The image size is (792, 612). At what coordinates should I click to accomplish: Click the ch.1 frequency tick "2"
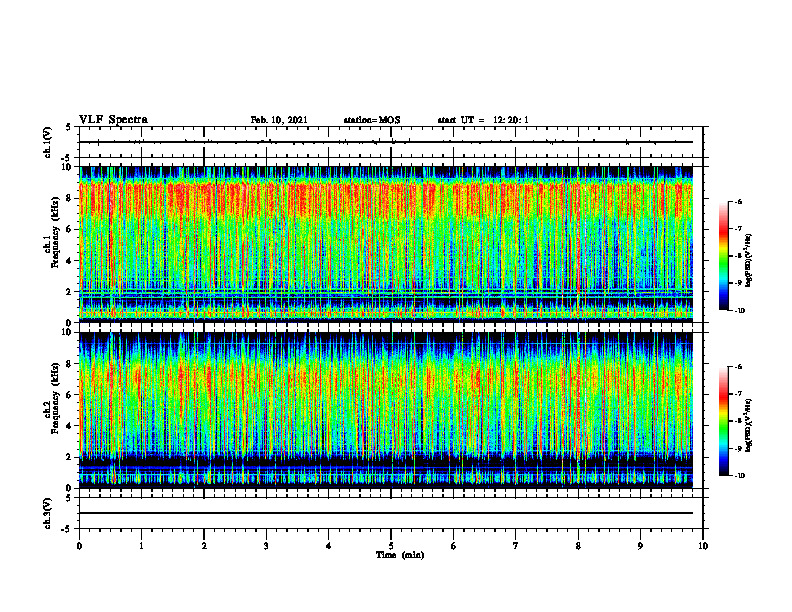pos(70,292)
